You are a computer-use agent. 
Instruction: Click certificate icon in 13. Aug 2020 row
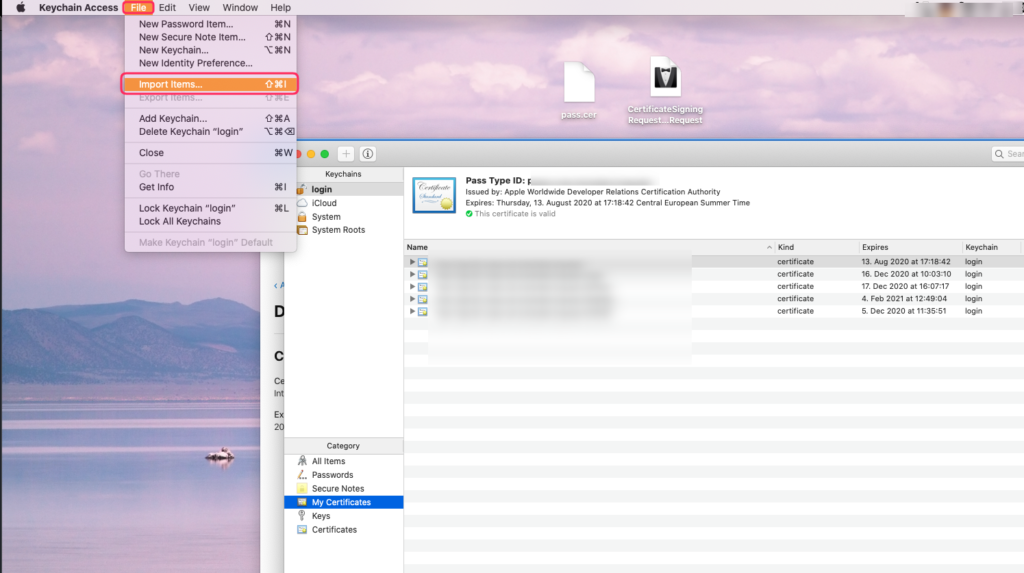[423, 262]
